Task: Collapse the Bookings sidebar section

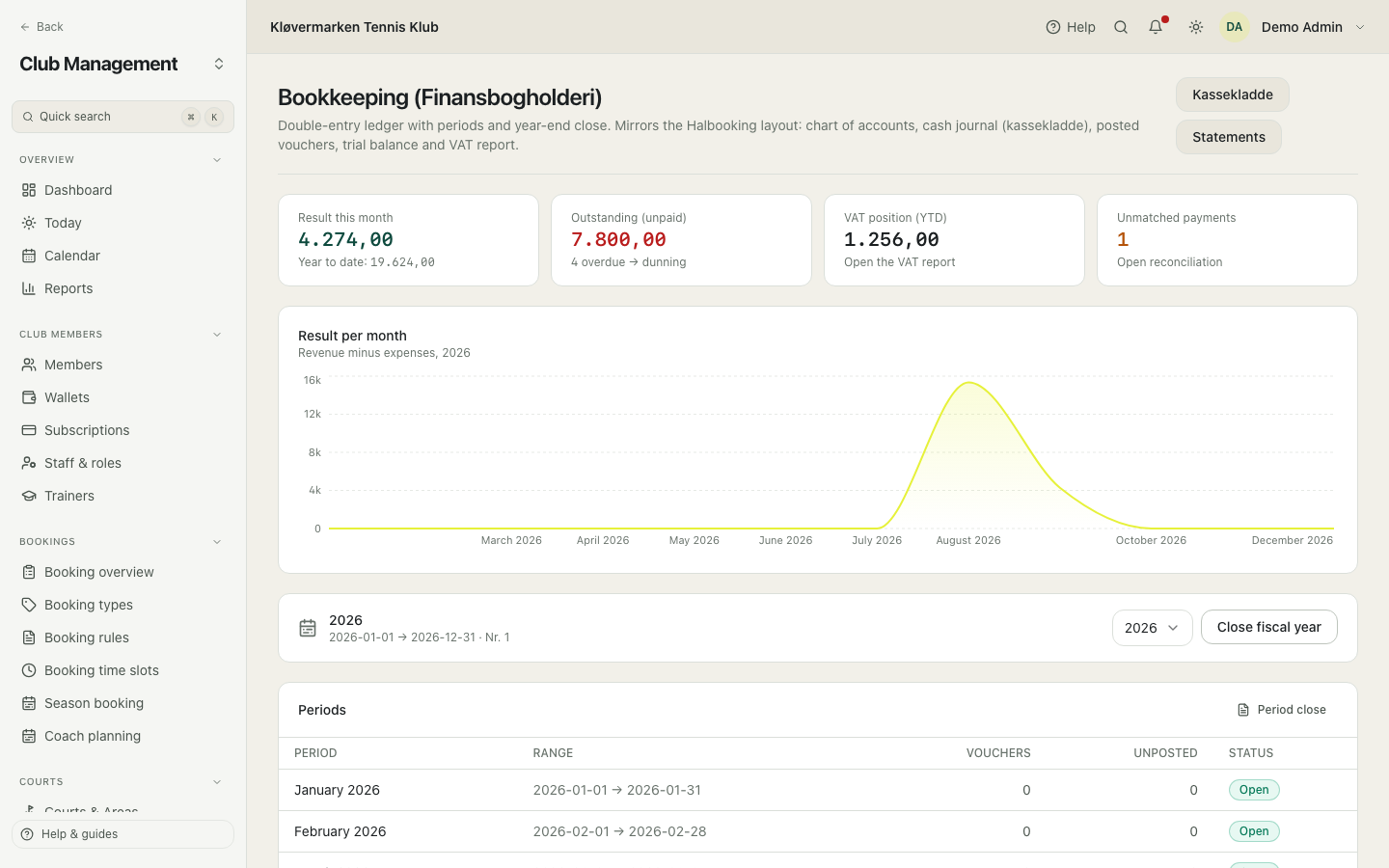Action: pos(217,542)
